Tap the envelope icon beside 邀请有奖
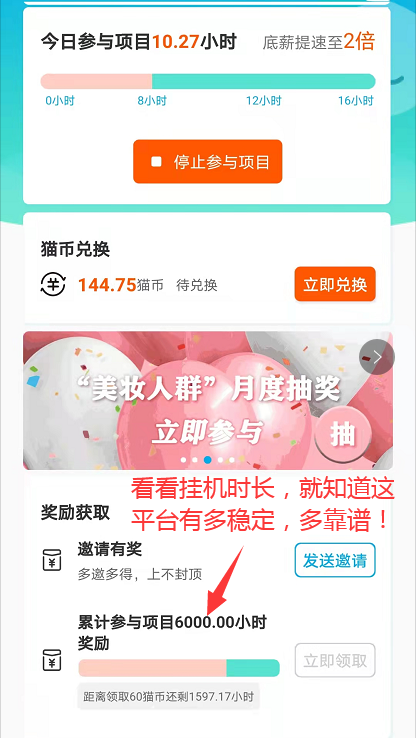 click(52, 560)
